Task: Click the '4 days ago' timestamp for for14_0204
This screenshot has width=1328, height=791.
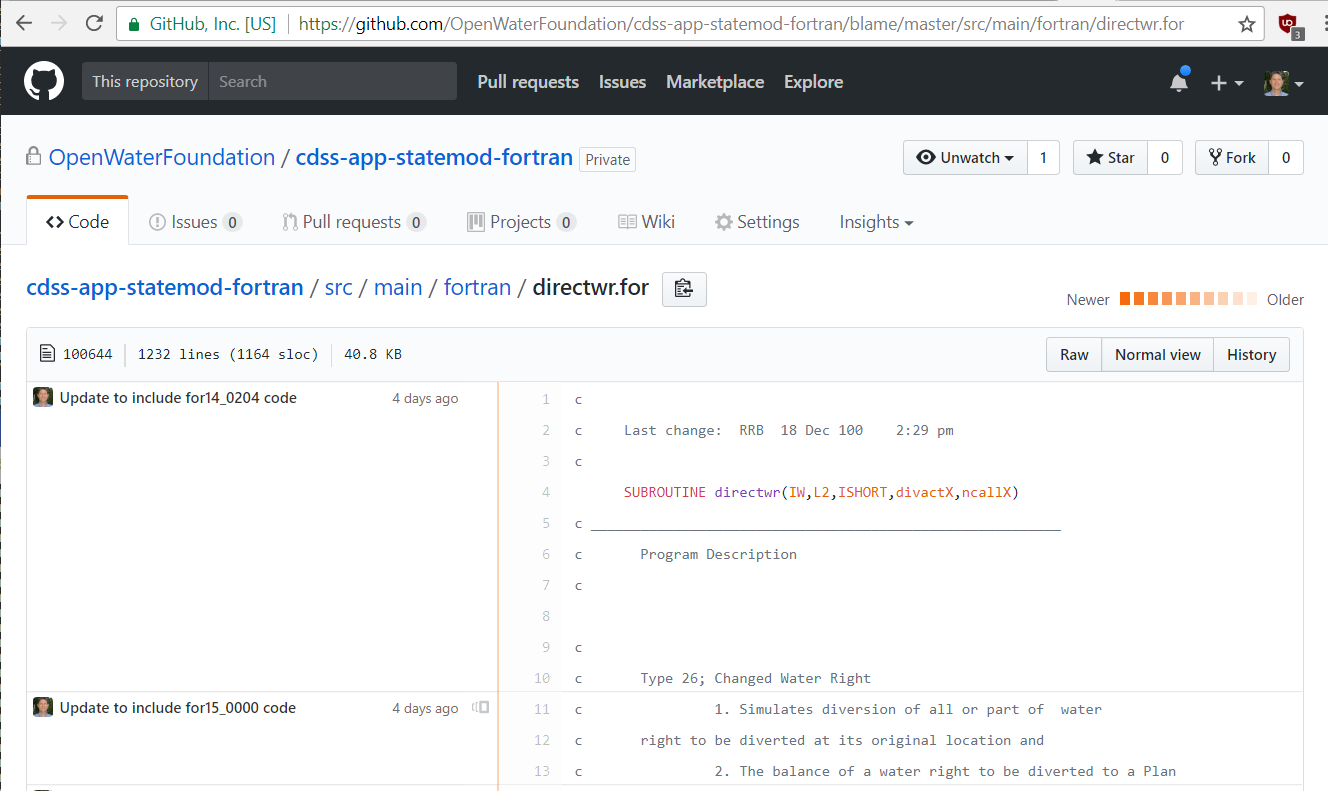Action: [x=425, y=398]
